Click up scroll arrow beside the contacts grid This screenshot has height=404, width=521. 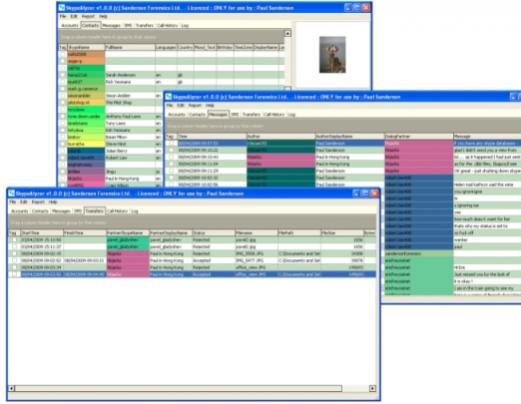(288, 33)
